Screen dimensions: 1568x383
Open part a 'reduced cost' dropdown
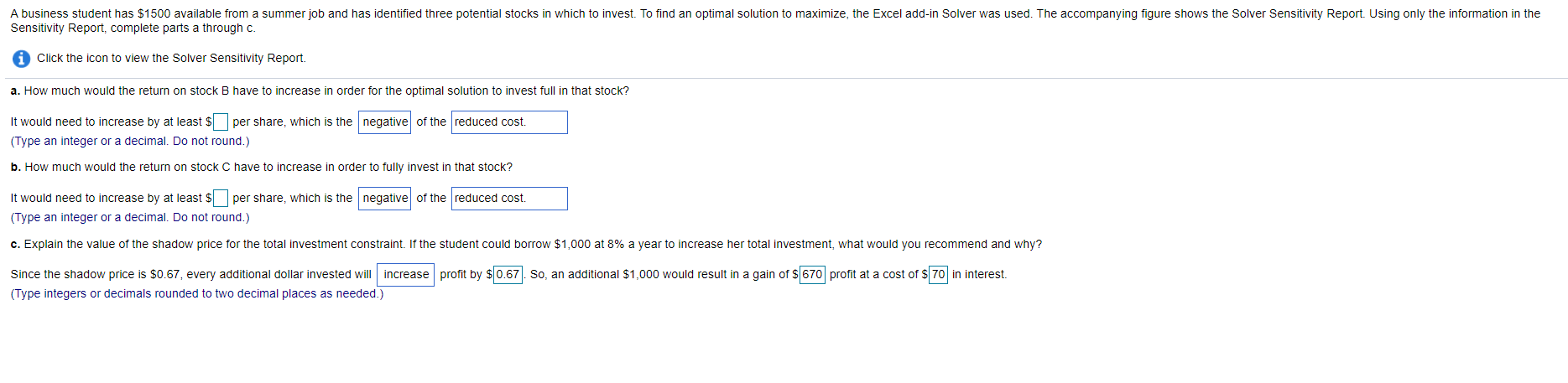pyautogui.click(x=509, y=122)
